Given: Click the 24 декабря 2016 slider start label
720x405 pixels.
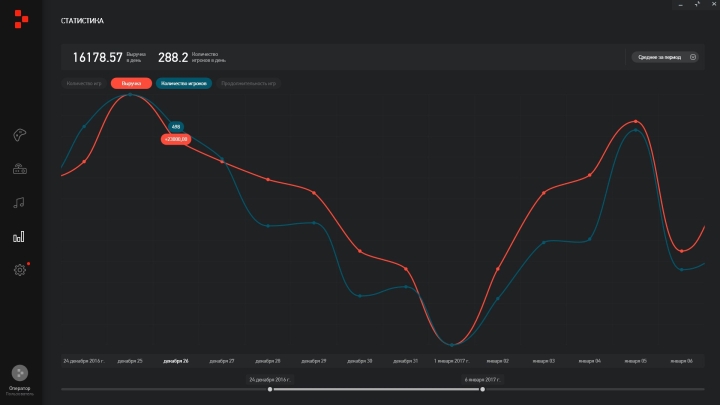Looking at the screenshot, I should click(x=270, y=380).
